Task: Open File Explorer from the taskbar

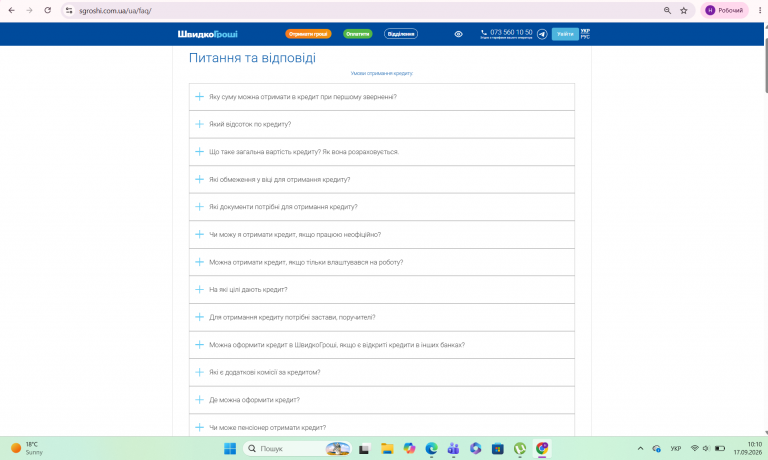Action: click(387, 448)
